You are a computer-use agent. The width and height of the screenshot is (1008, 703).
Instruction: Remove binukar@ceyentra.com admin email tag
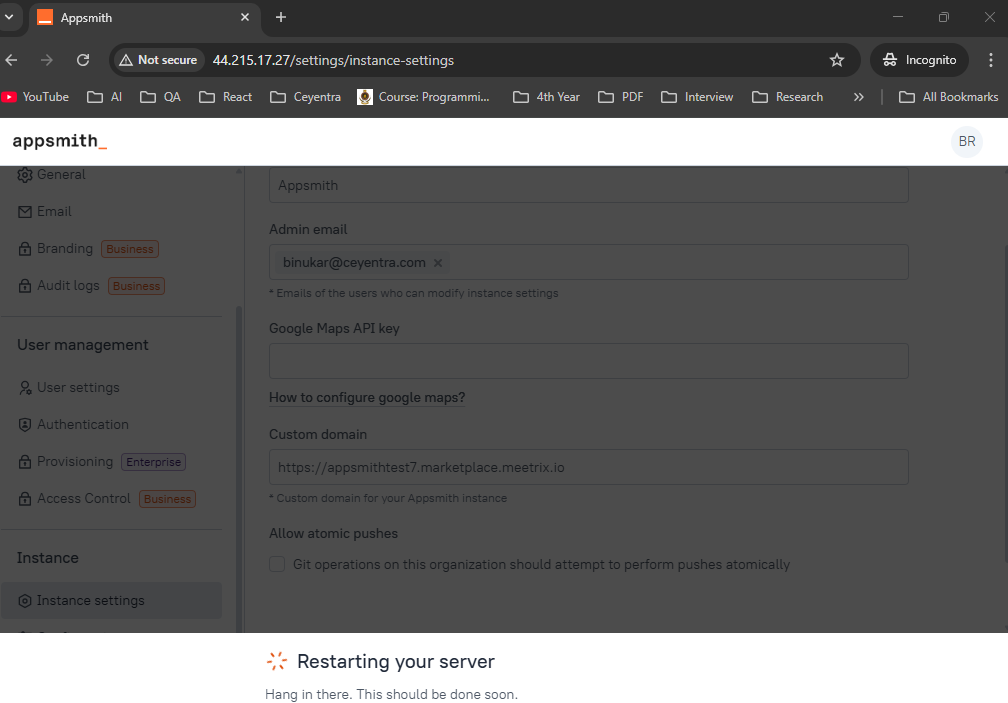pyautogui.click(x=438, y=263)
